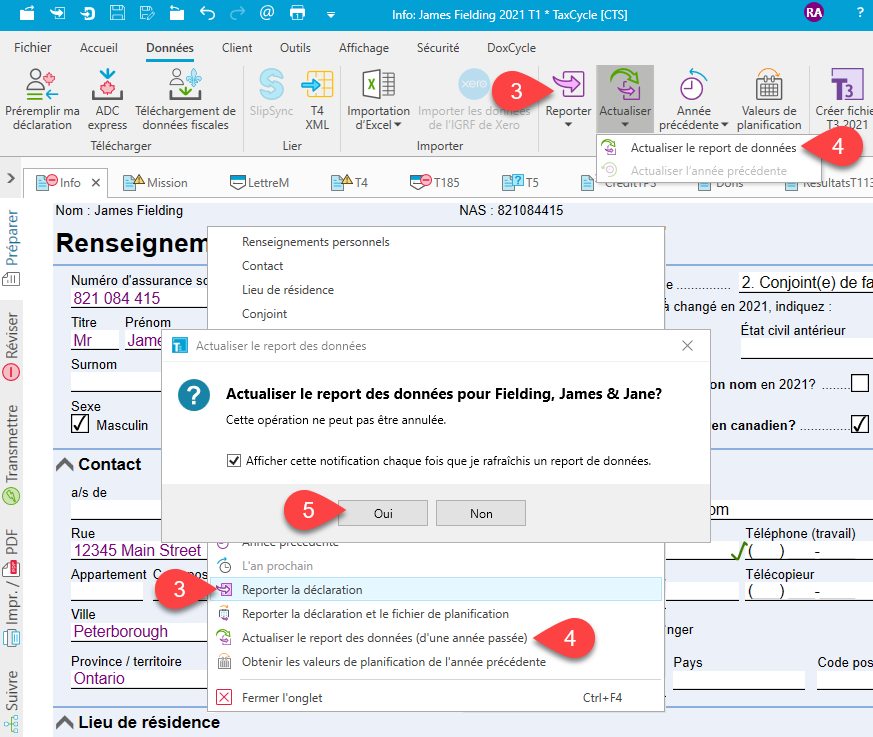Open Importation d'Excel tool

pos(379,100)
